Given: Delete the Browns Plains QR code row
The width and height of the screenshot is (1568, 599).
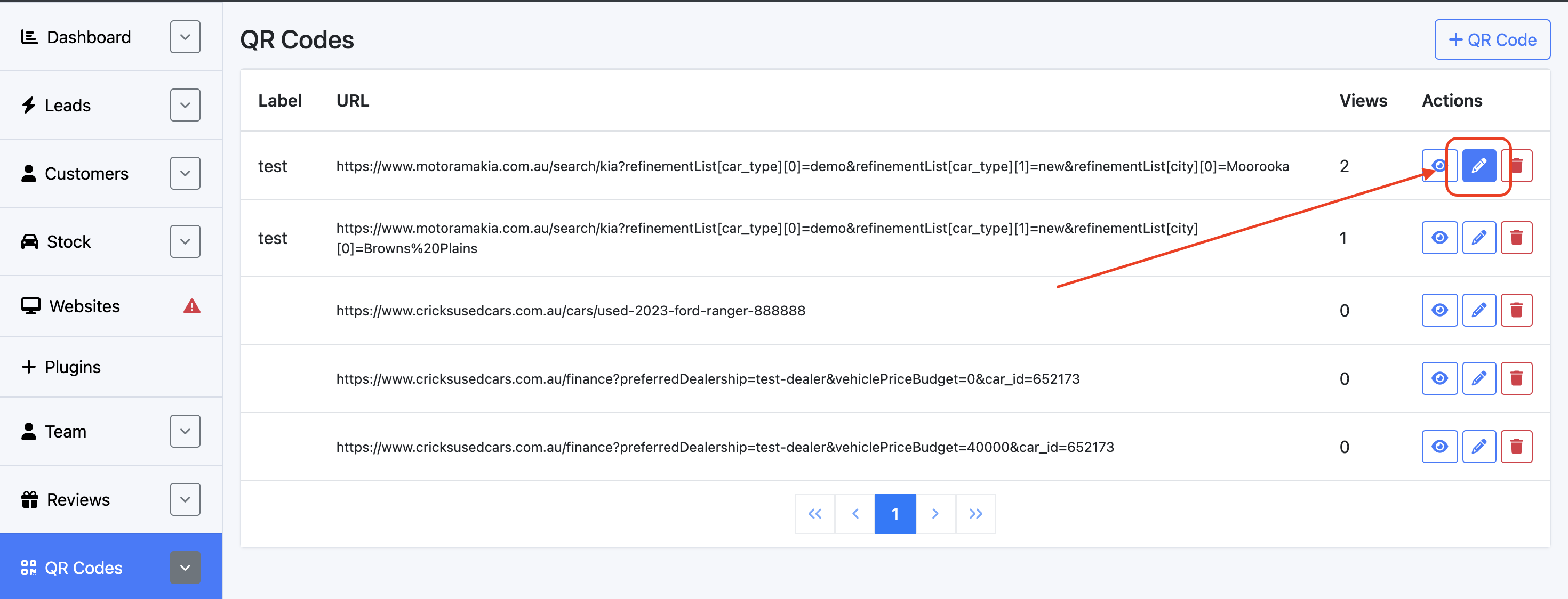Looking at the screenshot, I should (1516, 238).
